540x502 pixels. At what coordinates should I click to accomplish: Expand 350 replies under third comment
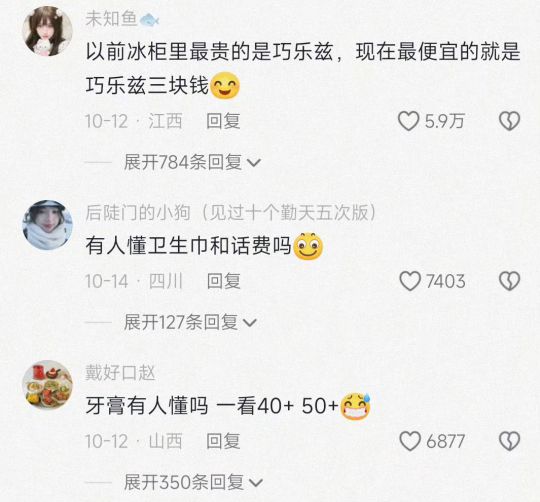[193, 482]
